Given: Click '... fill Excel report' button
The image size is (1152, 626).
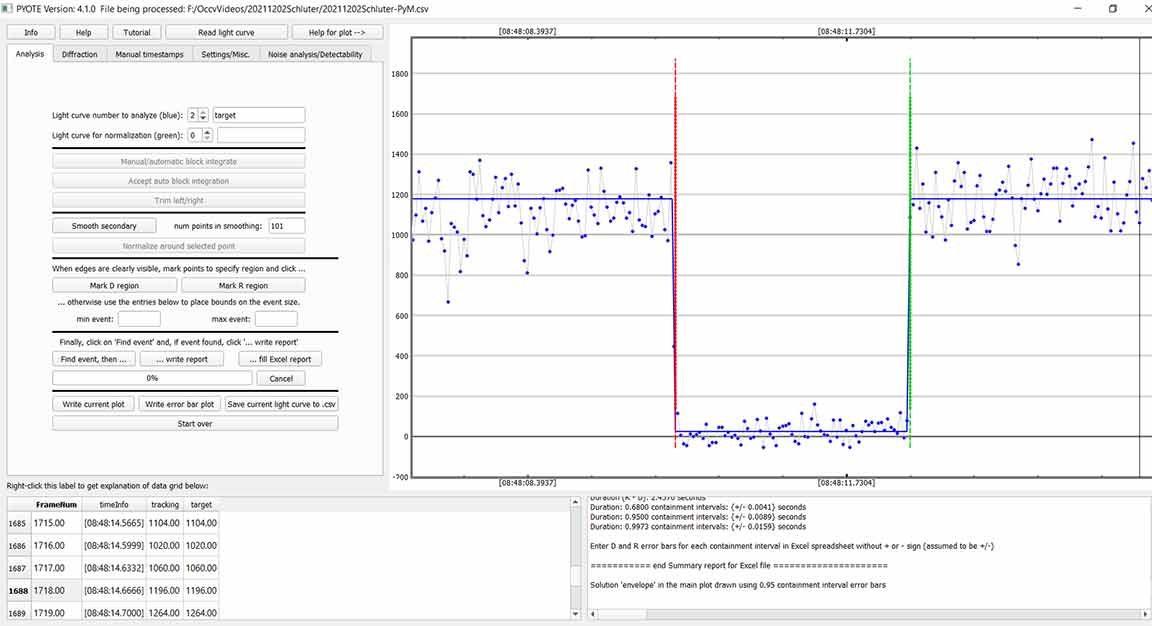Looking at the screenshot, I should point(280,359).
